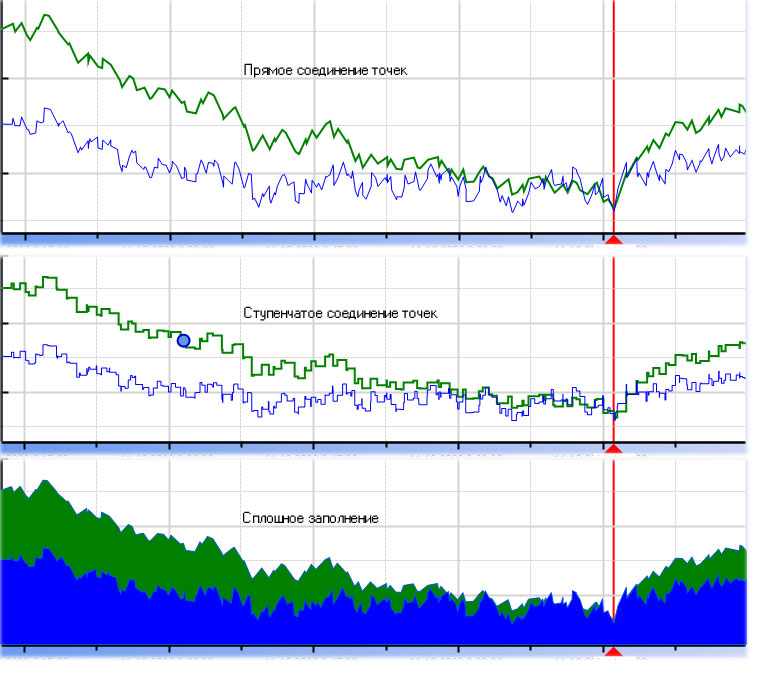Click the blue time axis bar under stepped chart

tap(373, 449)
